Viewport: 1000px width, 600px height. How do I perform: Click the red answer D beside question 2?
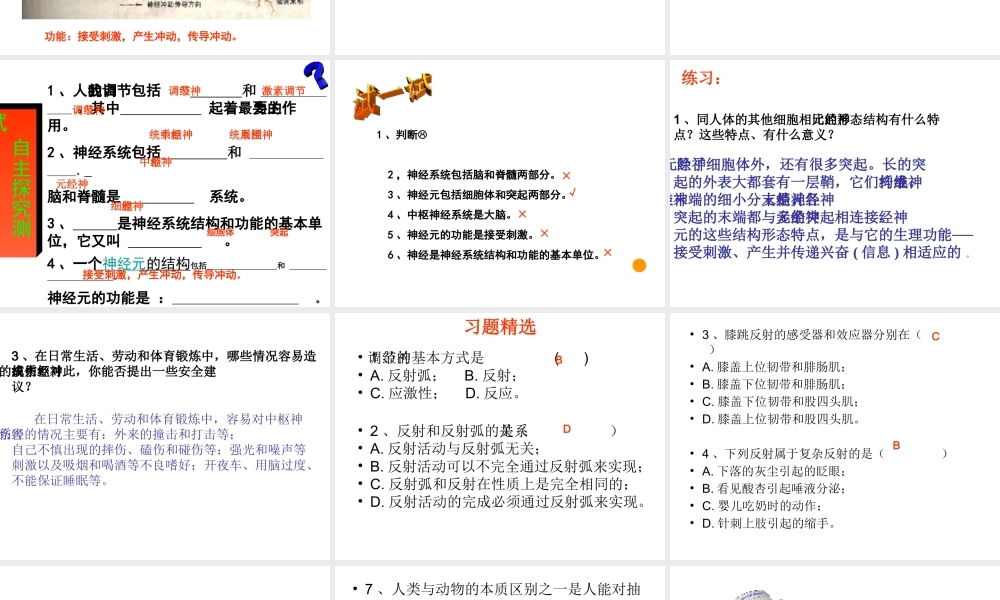tap(566, 430)
